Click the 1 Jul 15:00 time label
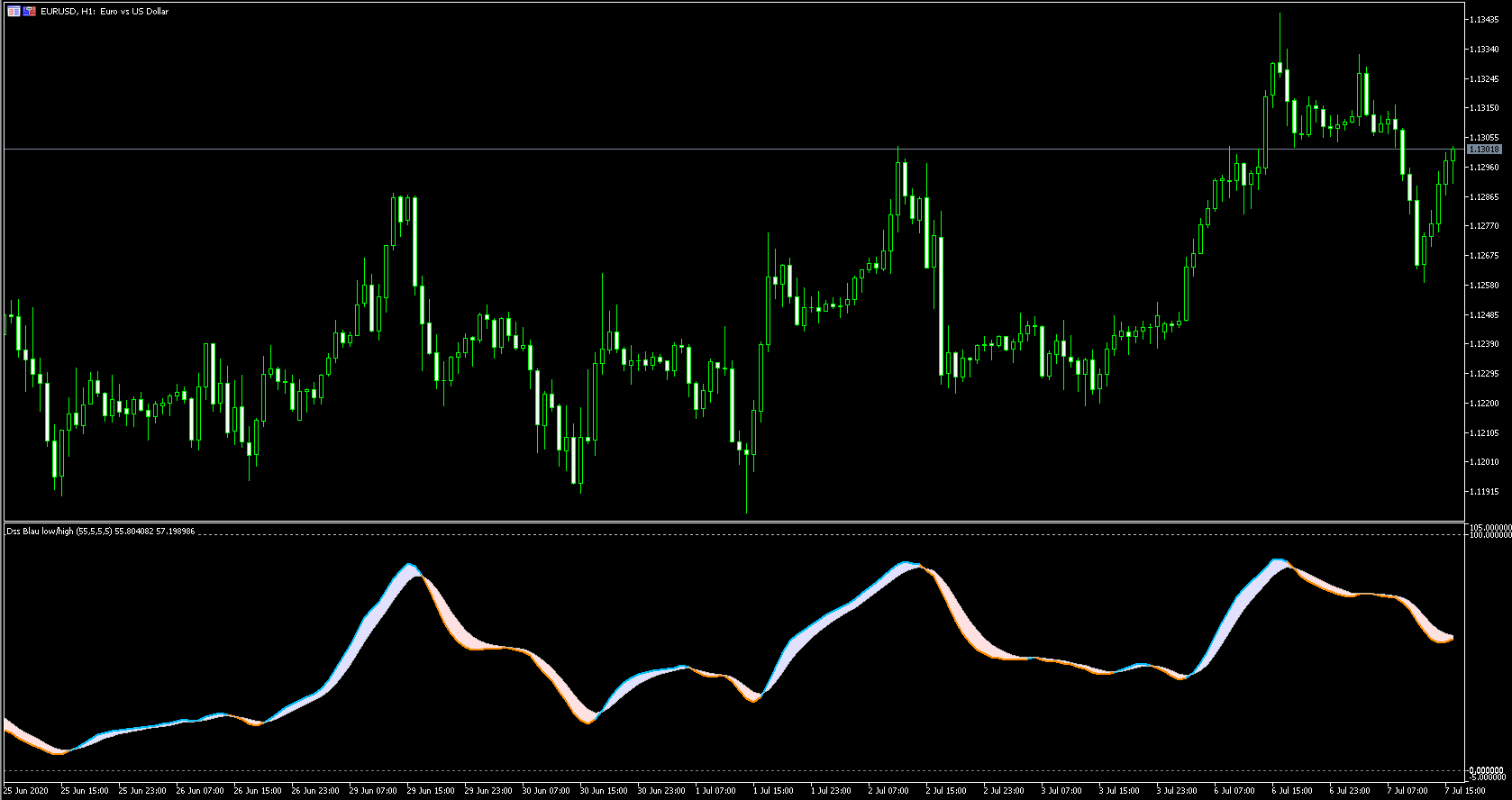1512x800 pixels. [x=773, y=791]
